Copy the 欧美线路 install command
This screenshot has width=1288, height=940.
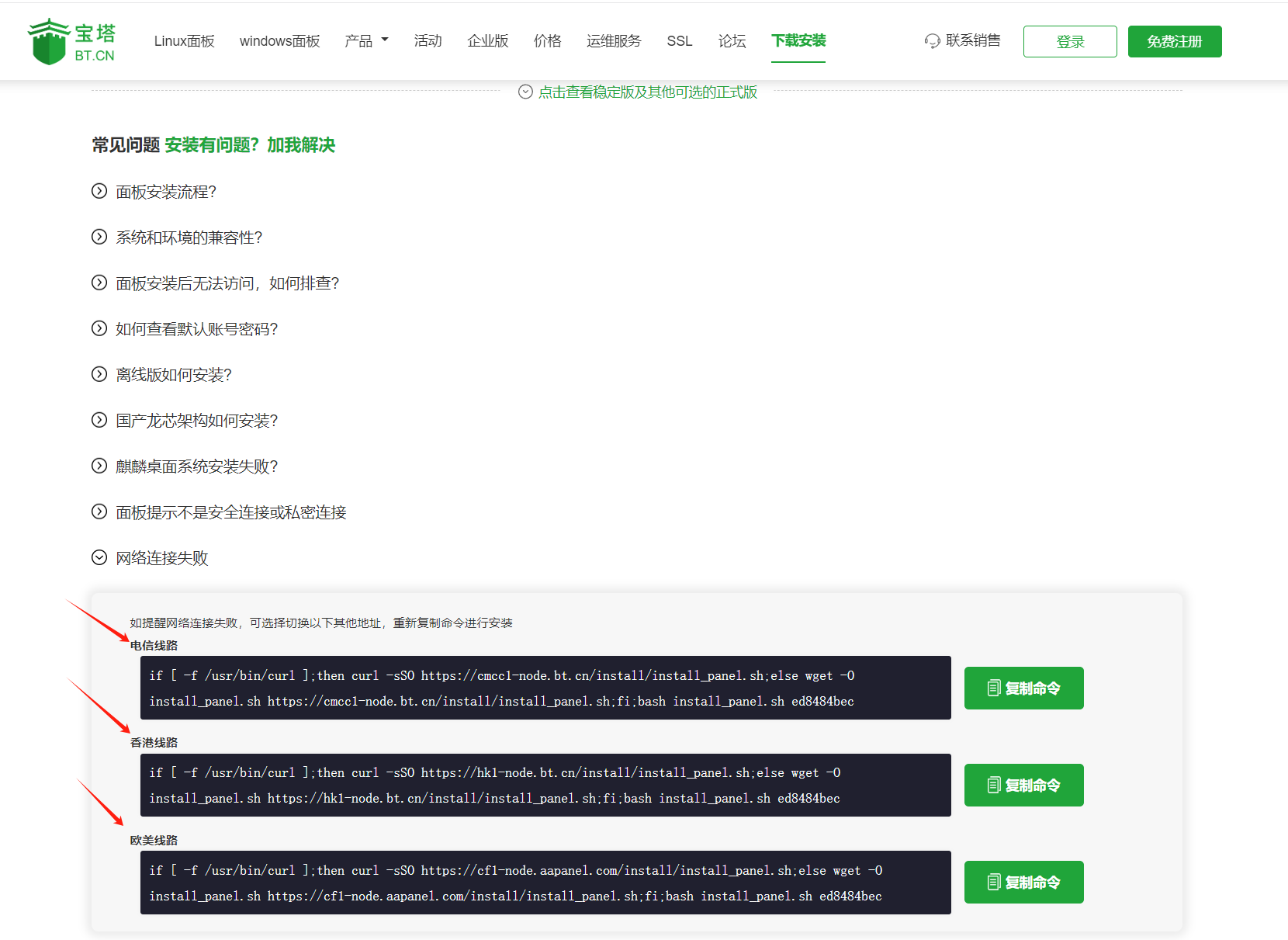(1023, 882)
